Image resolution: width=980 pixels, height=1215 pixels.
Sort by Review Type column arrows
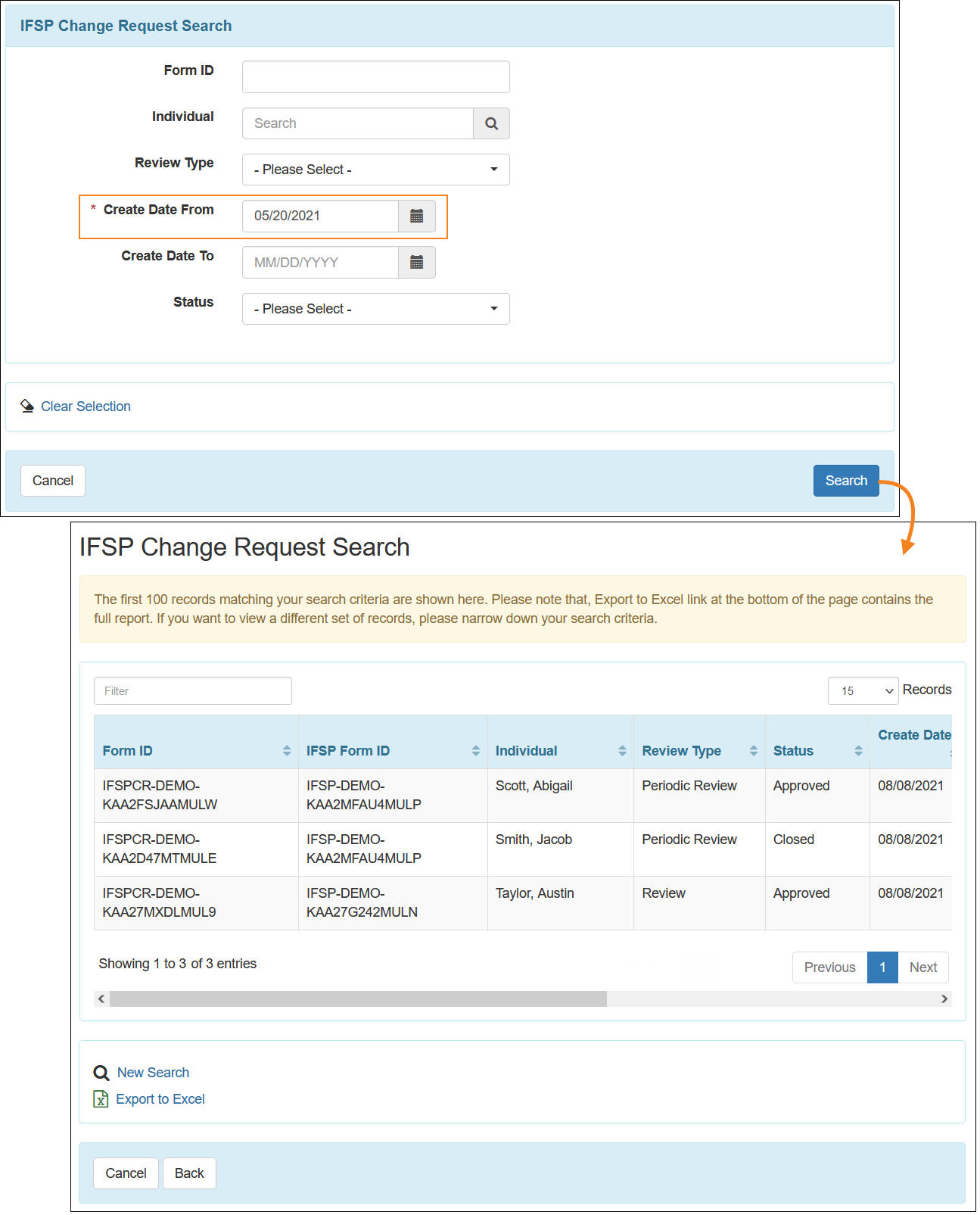[x=754, y=751]
